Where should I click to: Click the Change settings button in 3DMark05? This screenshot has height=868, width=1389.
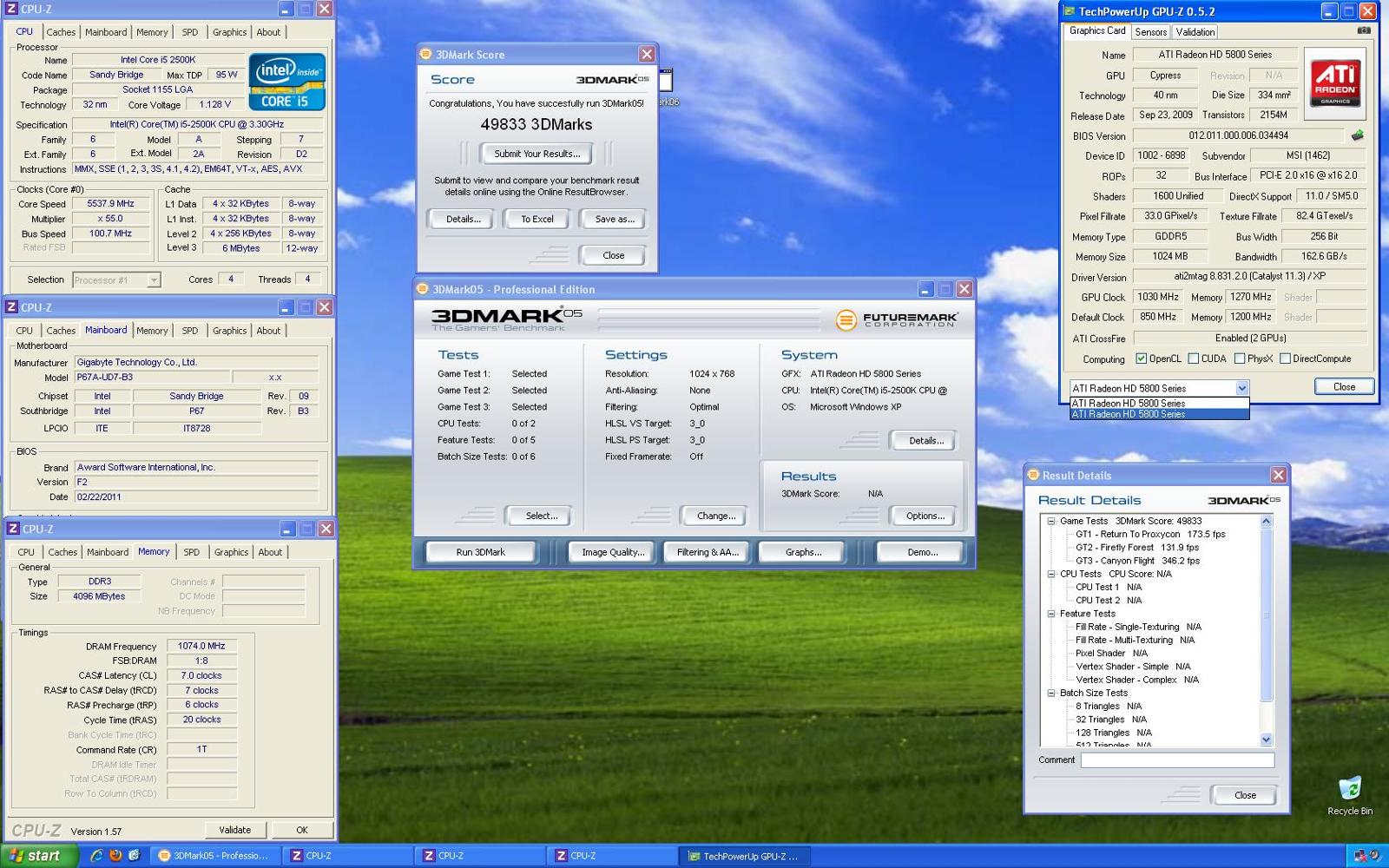coord(716,516)
